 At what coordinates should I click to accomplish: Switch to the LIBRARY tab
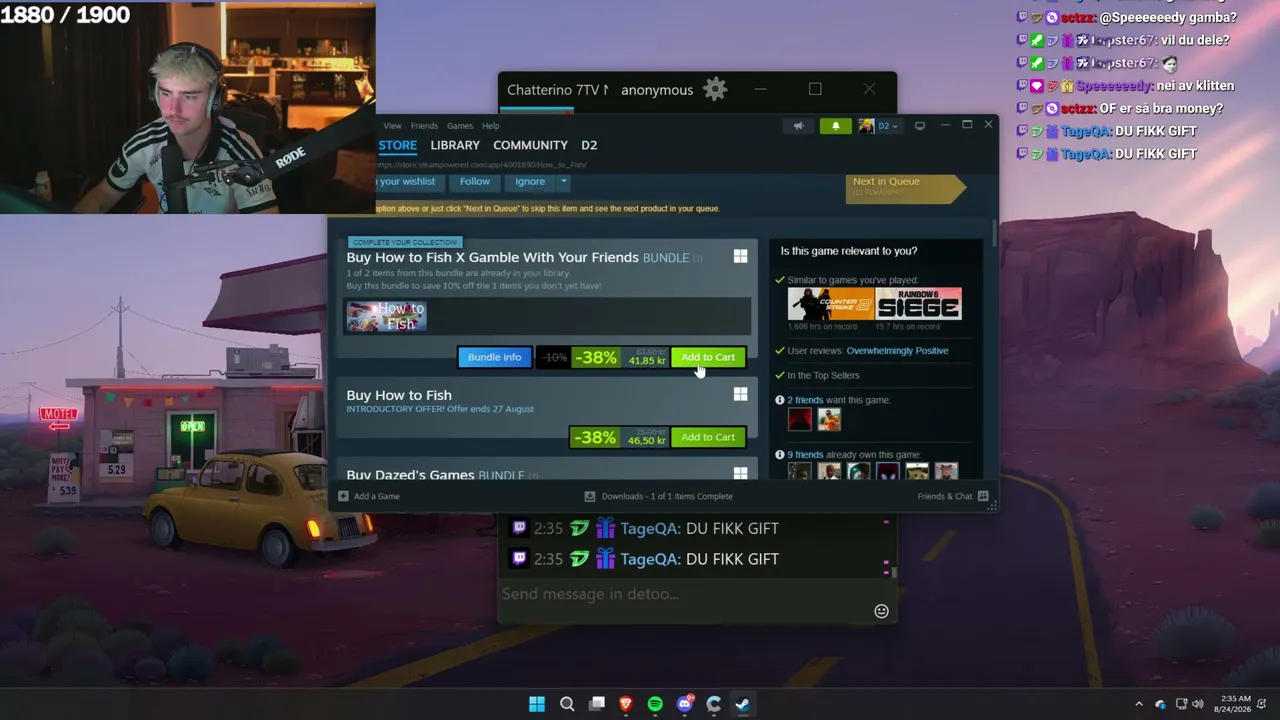coord(455,145)
